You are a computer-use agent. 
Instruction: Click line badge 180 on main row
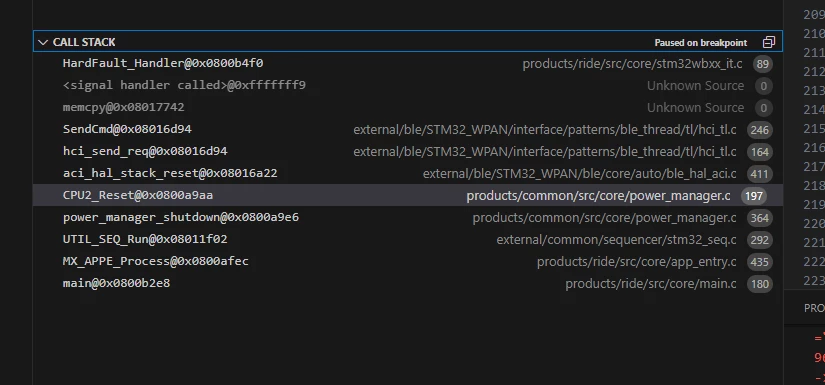(759, 284)
